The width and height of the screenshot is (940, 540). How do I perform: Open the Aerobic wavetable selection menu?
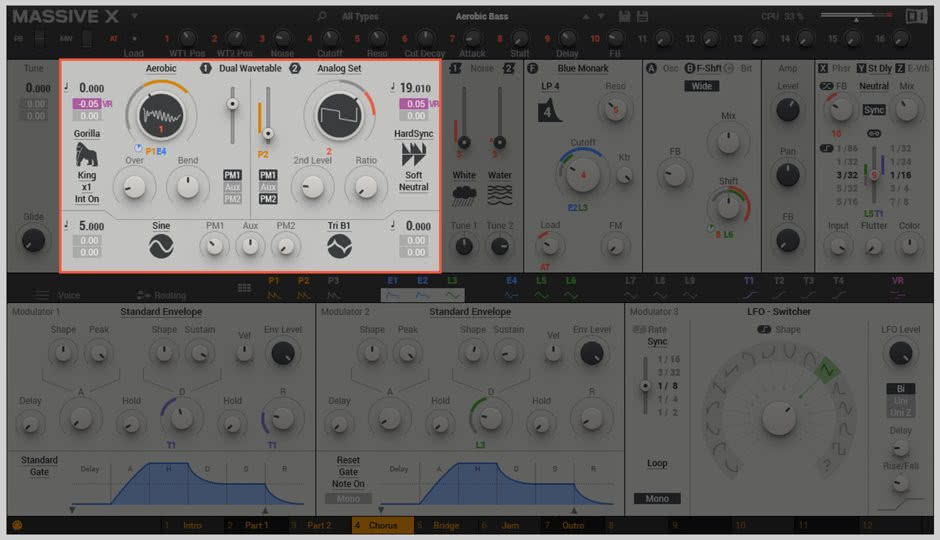161,68
